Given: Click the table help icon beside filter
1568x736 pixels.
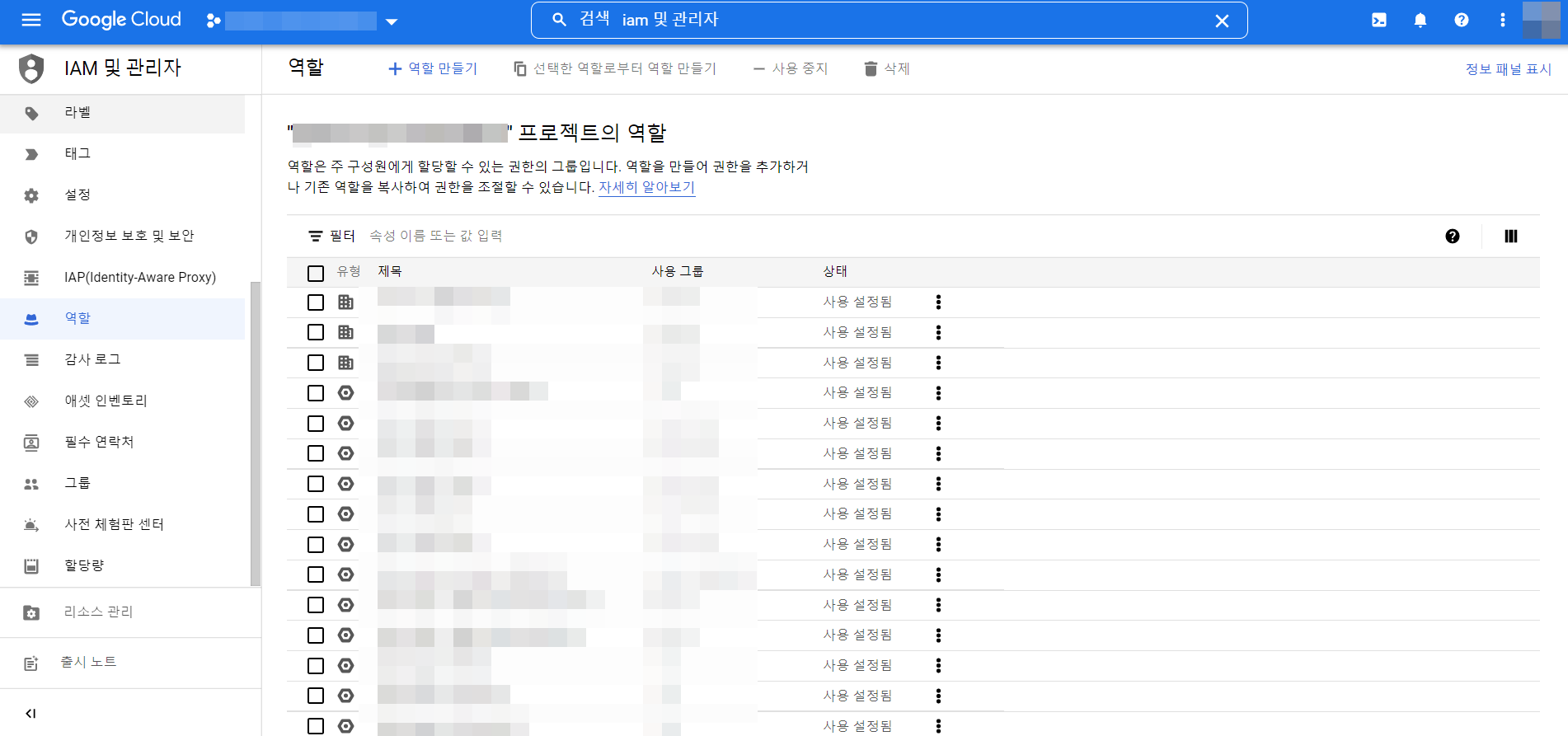Looking at the screenshot, I should (x=1452, y=237).
